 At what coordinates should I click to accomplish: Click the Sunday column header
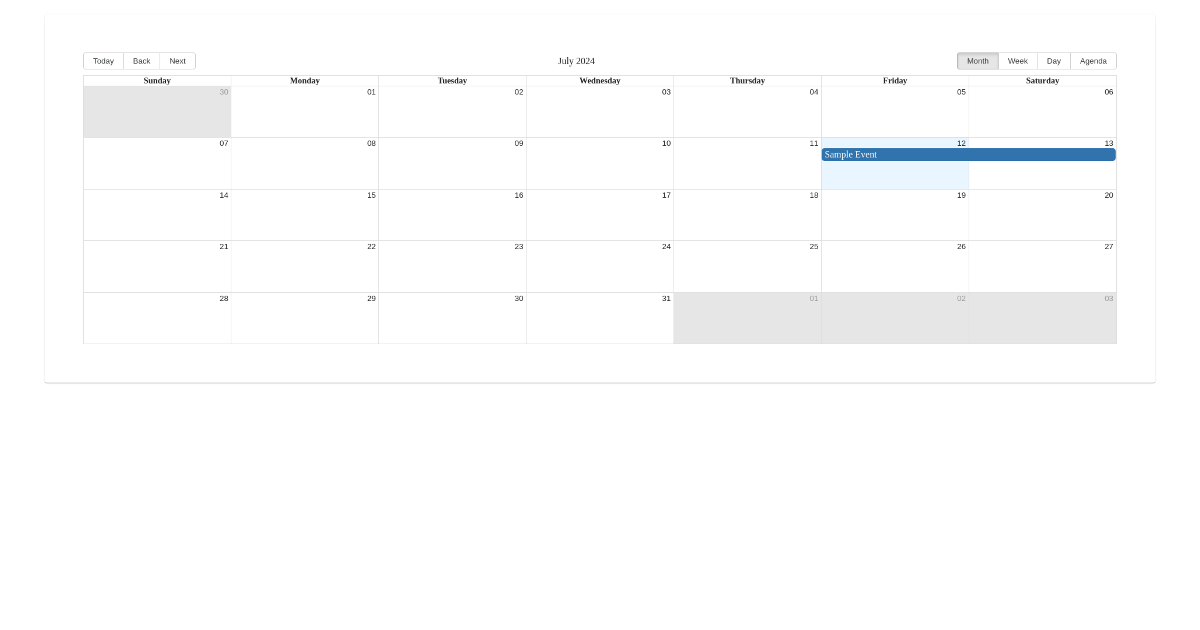tap(156, 80)
